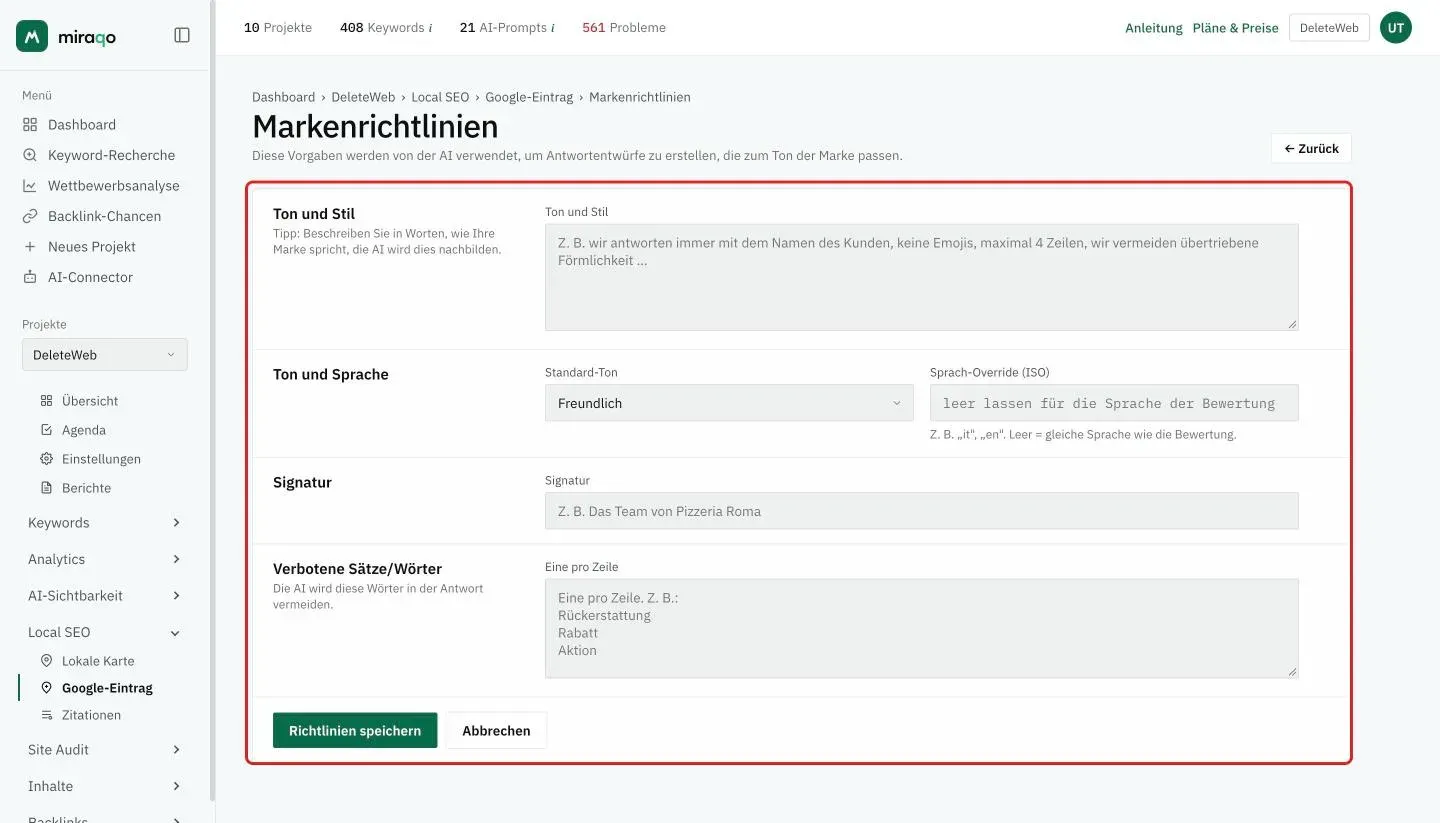Screen dimensions: 1440x823
Task: Open Google-Eintrag in the breadcrumb
Action: pyautogui.click(x=529, y=97)
